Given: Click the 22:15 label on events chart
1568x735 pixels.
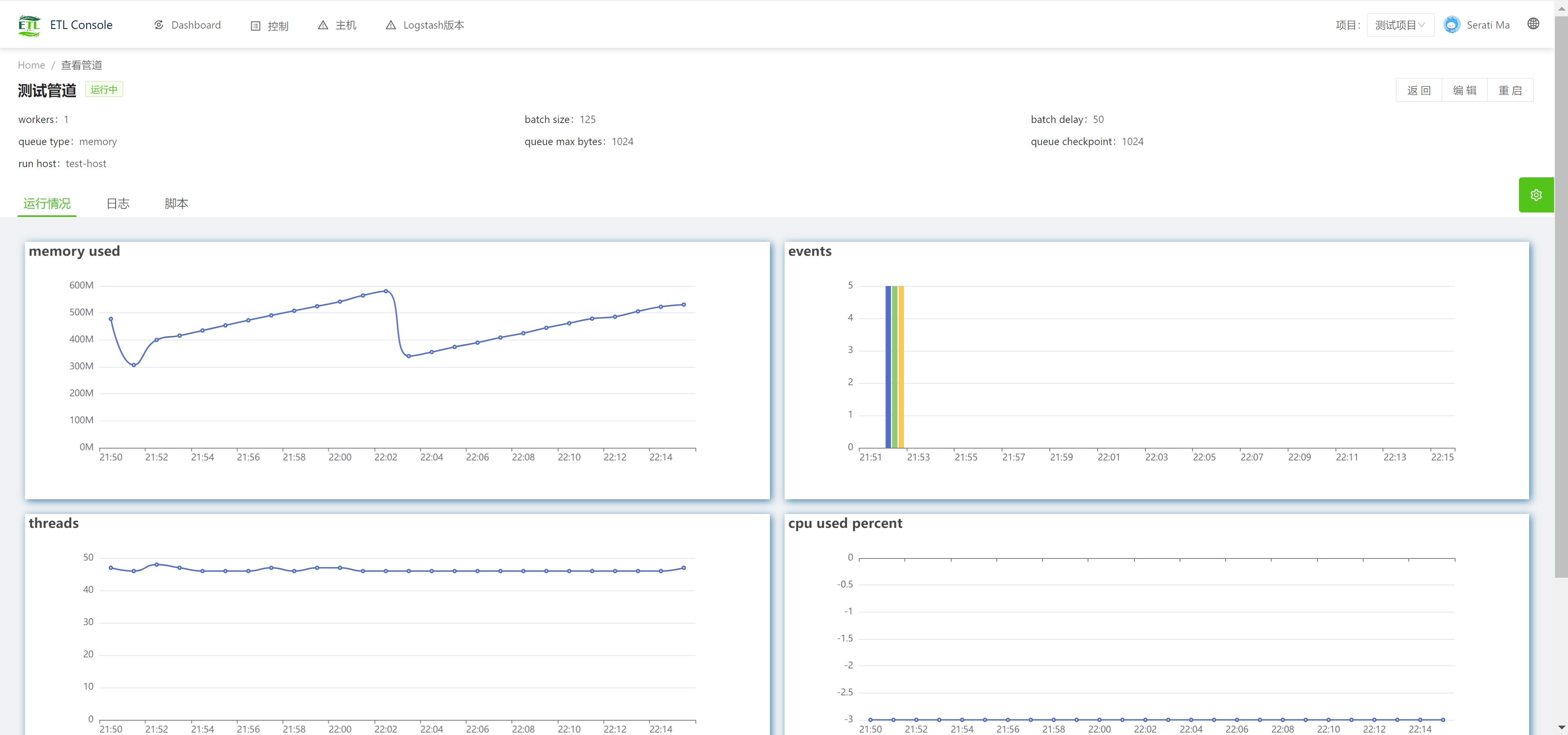Looking at the screenshot, I should pos(1442,457).
